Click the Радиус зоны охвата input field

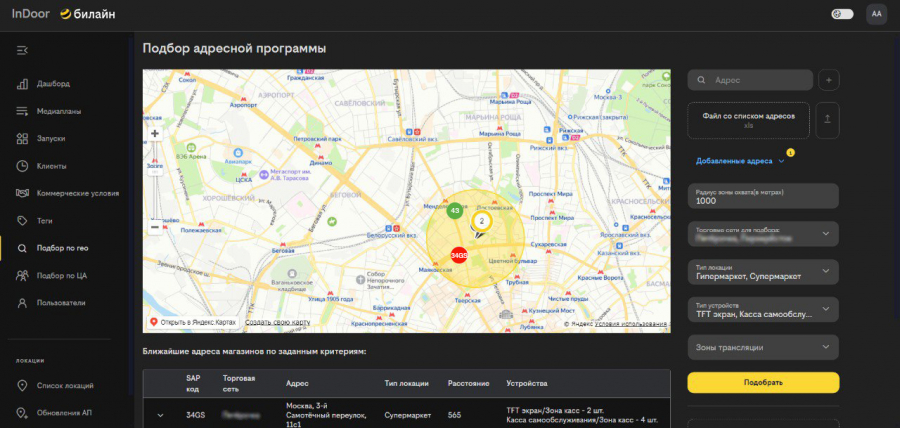coord(763,200)
